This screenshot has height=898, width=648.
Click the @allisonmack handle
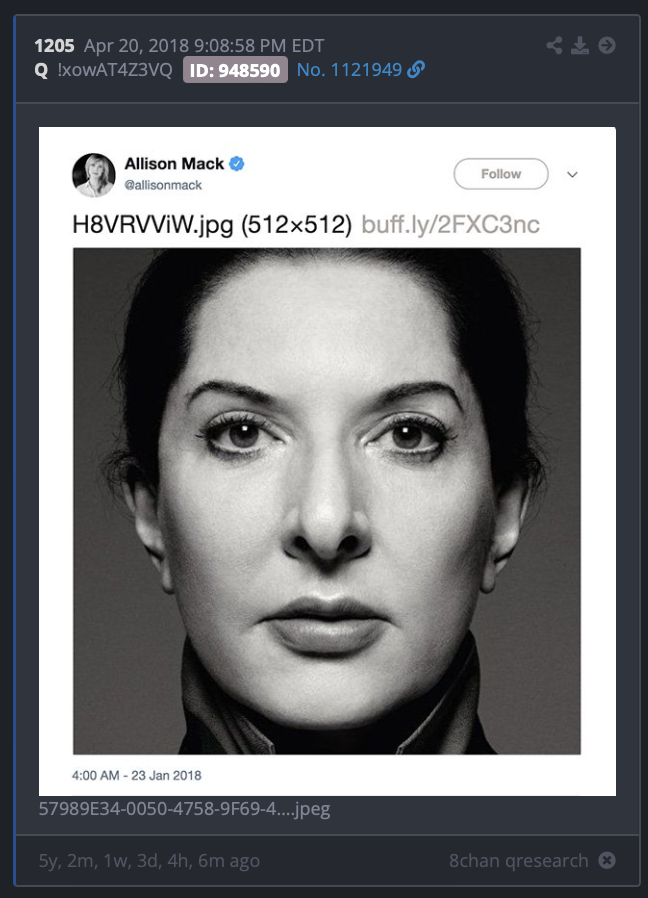tap(163, 185)
